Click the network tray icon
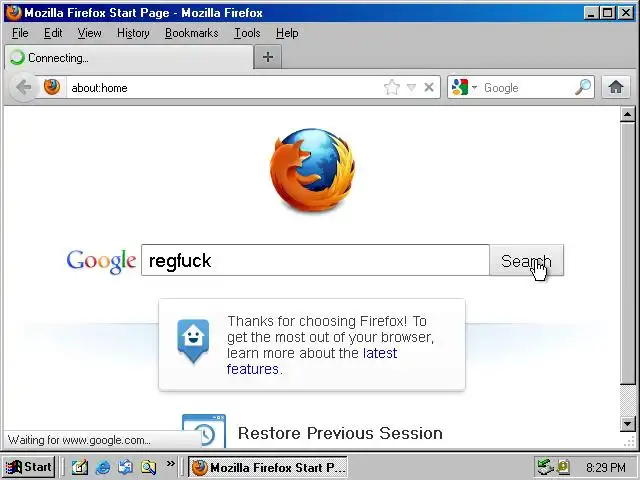The image size is (640, 480). click(x=545, y=467)
